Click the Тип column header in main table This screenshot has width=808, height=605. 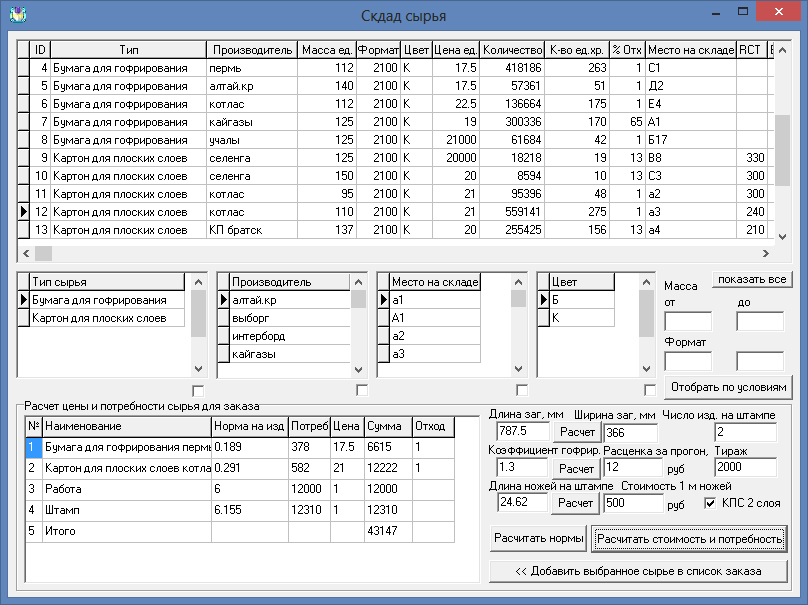(128, 50)
